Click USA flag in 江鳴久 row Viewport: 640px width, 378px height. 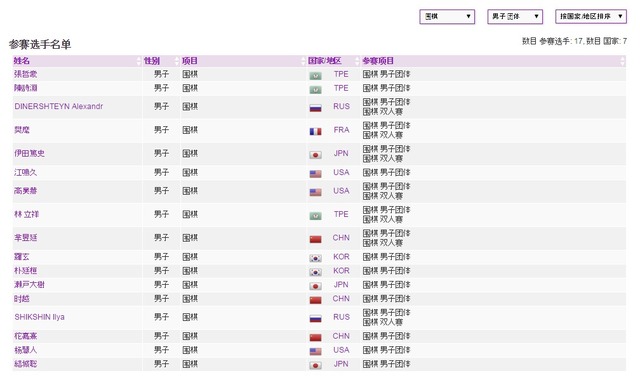click(x=315, y=174)
